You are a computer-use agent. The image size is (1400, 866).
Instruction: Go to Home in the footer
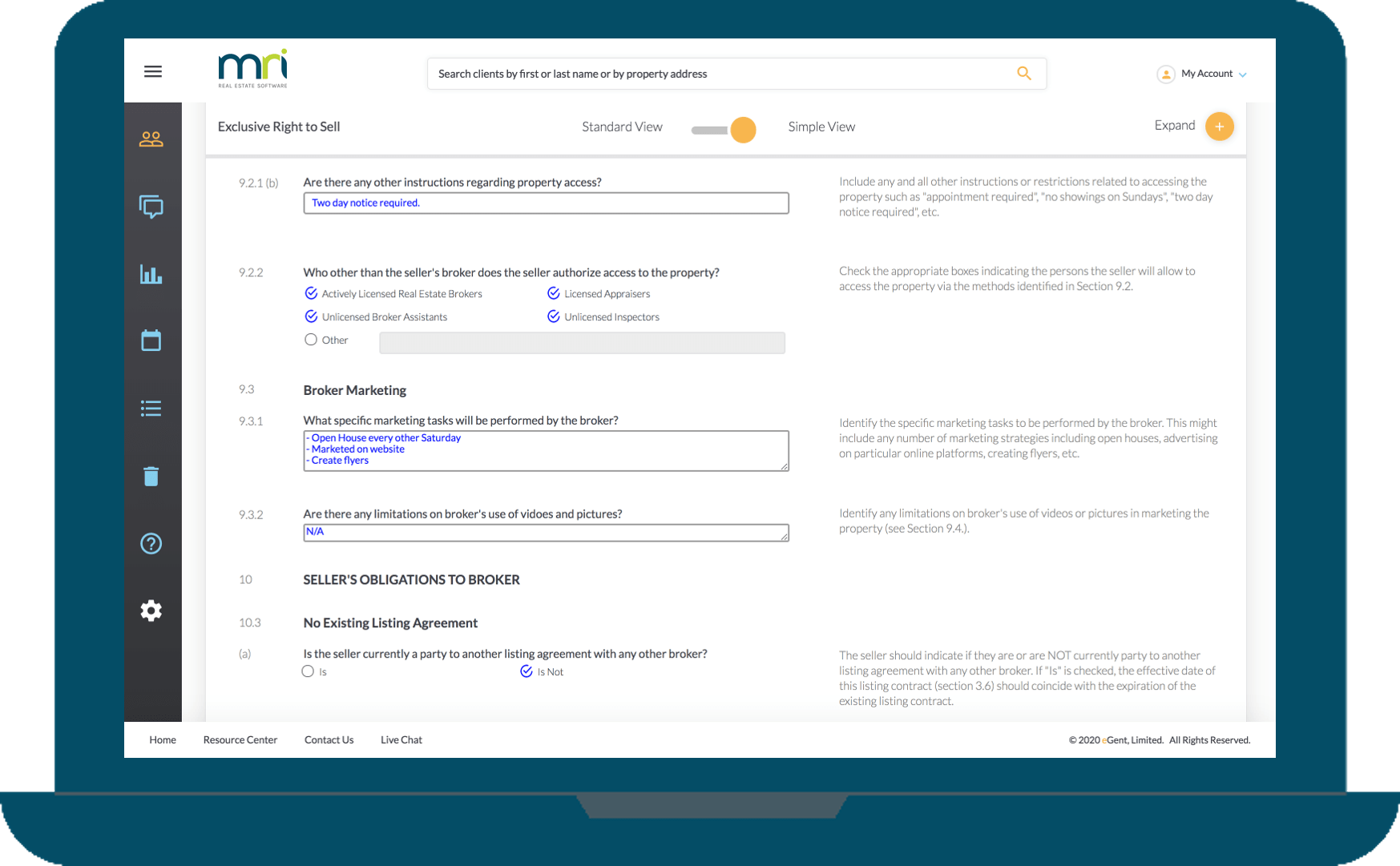(x=163, y=739)
